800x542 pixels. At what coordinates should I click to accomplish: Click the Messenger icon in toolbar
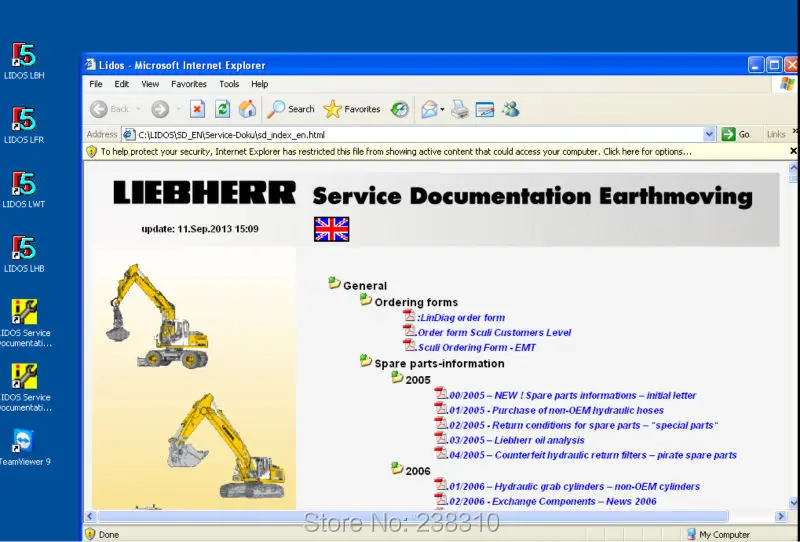tap(510, 109)
